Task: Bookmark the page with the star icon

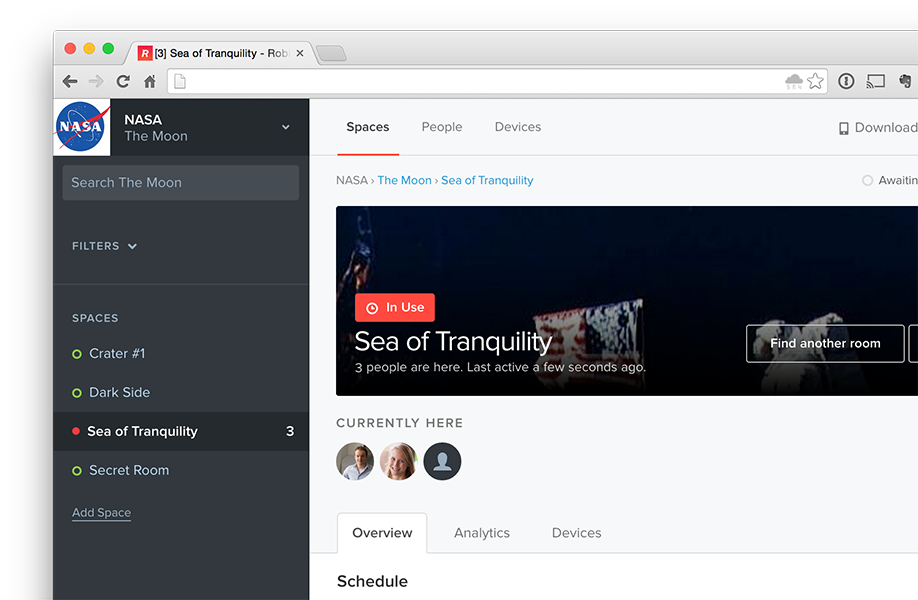Action: [815, 81]
